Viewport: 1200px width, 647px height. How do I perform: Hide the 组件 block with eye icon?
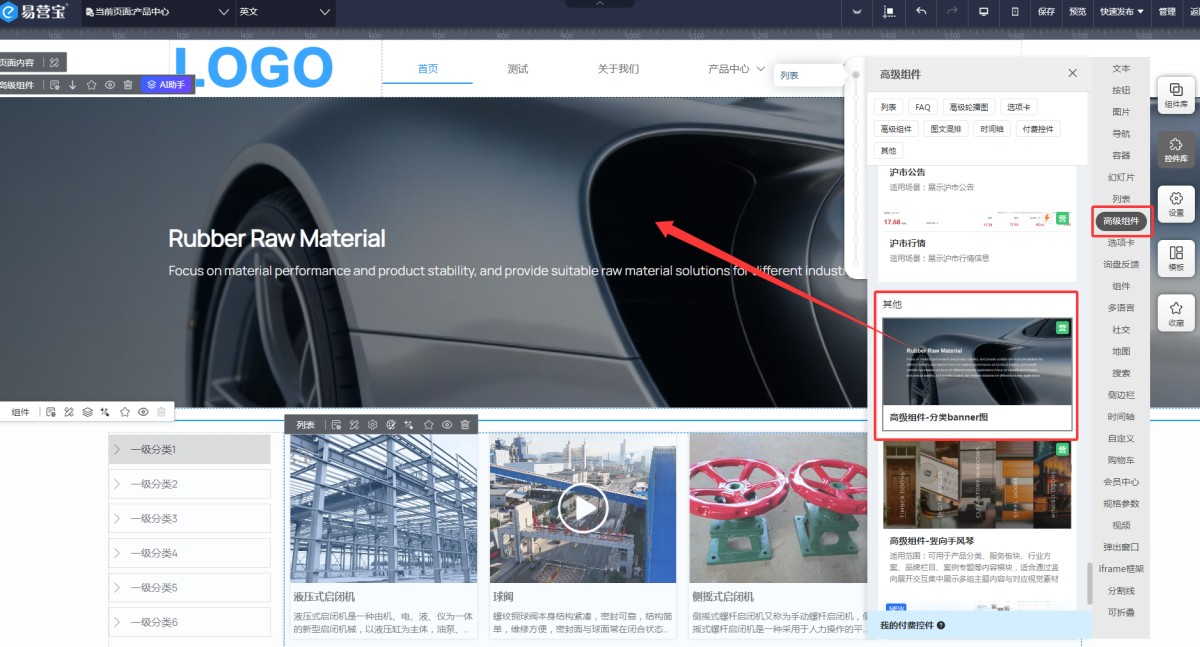[143, 412]
